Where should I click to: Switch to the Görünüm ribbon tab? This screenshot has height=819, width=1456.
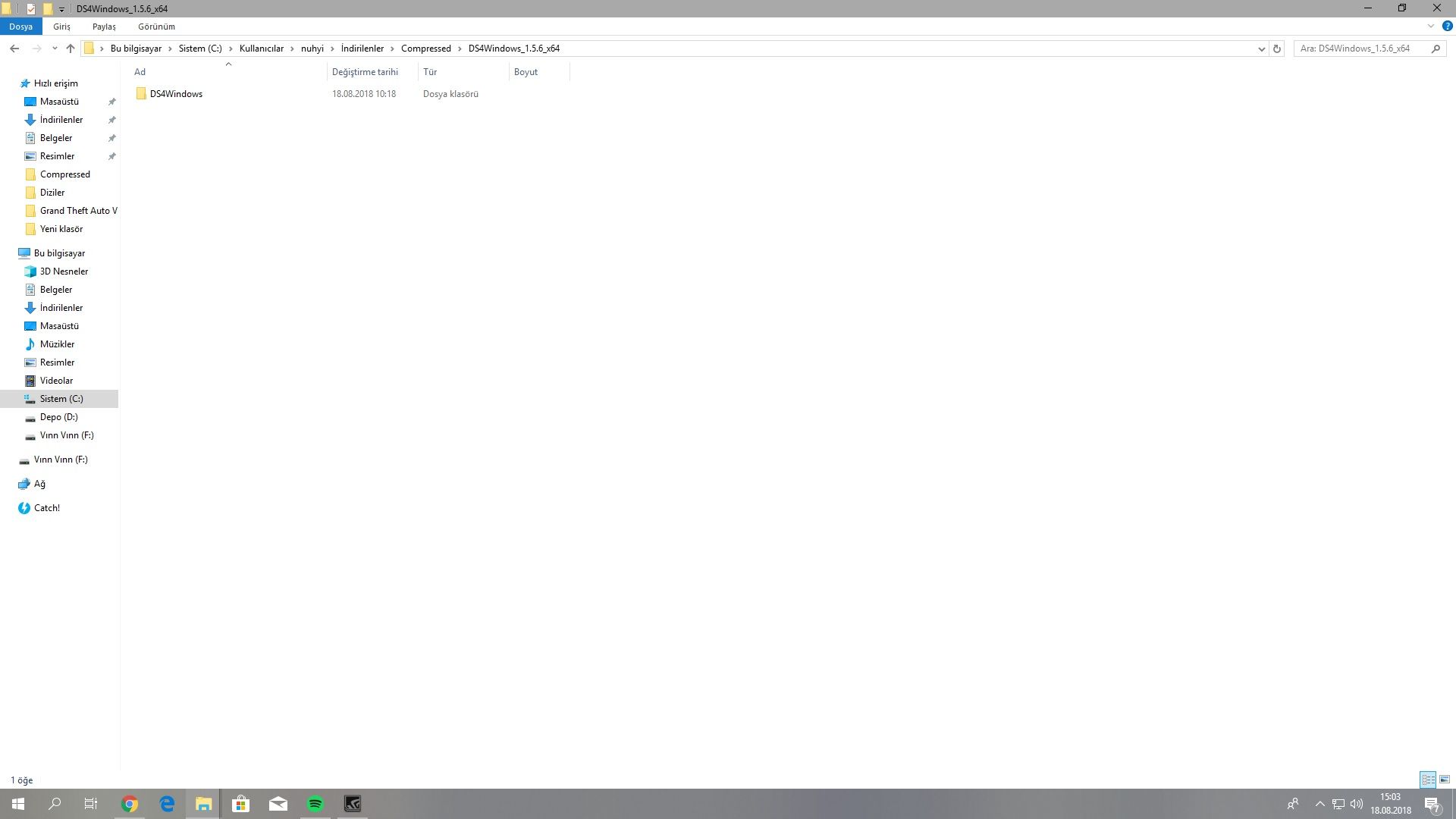[x=156, y=27]
